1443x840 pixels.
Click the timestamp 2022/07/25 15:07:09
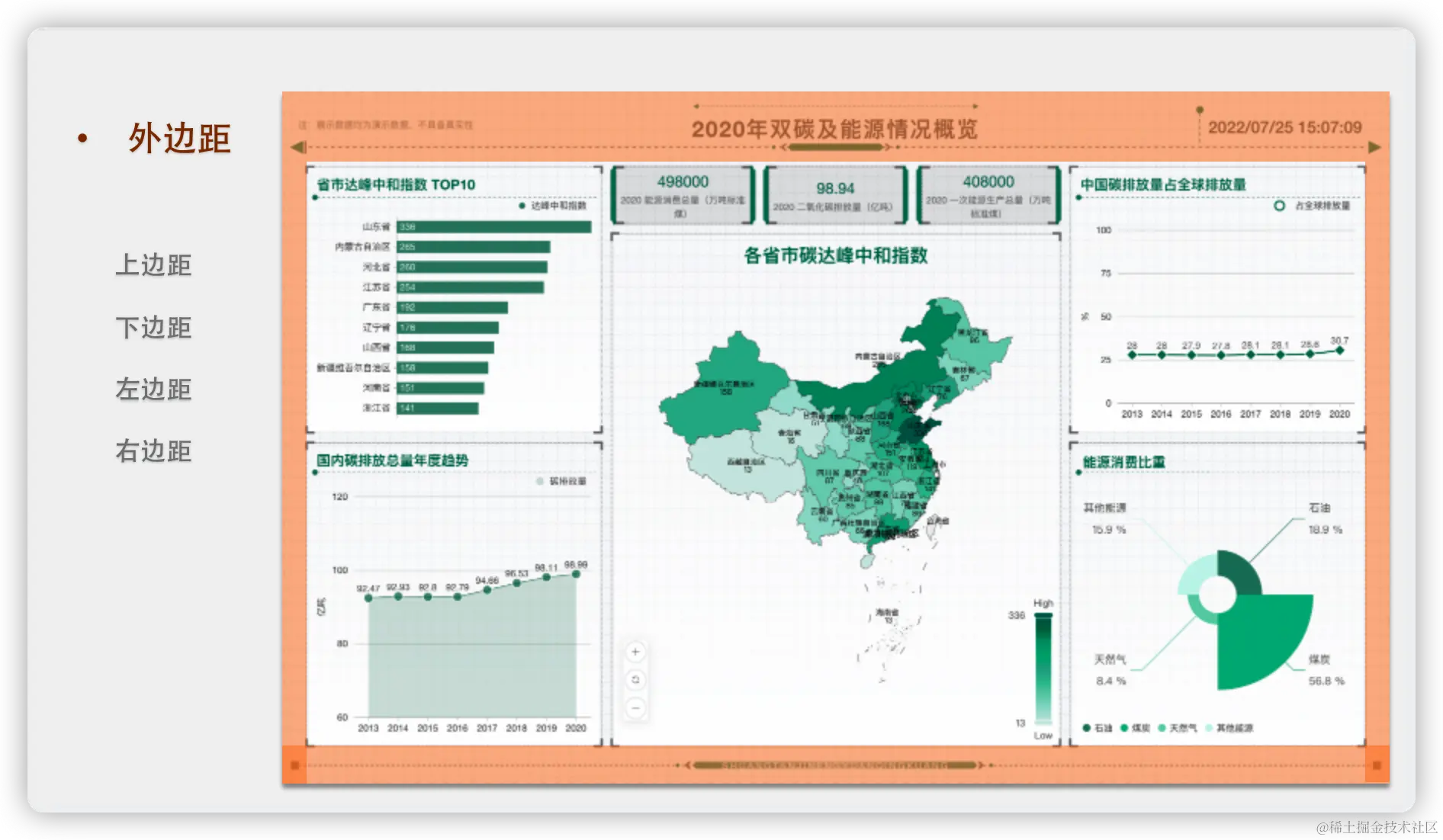tap(1285, 128)
